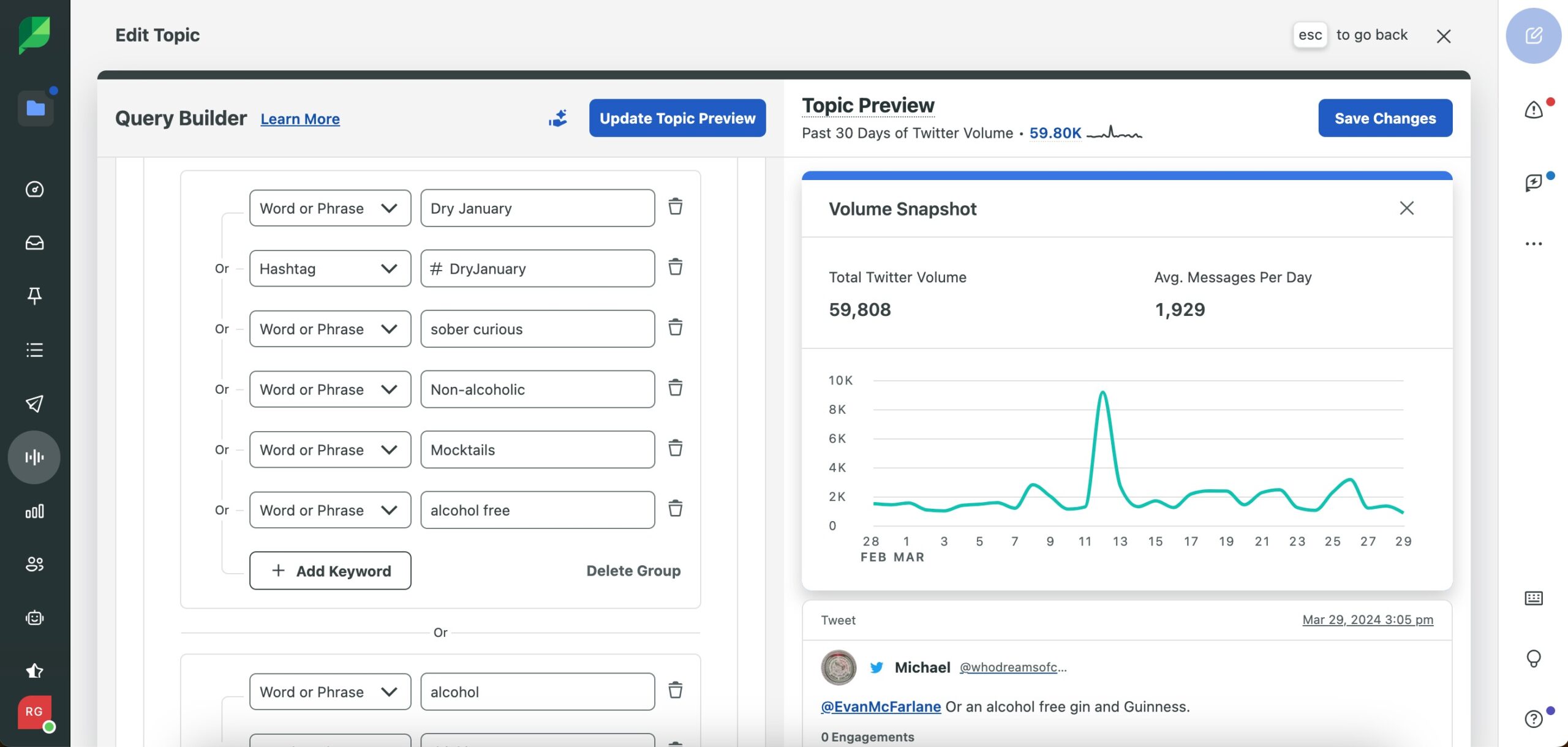The image size is (1568, 747).
Task: Open type dropdown for alcohol free
Action: click(x=330, y=510)
